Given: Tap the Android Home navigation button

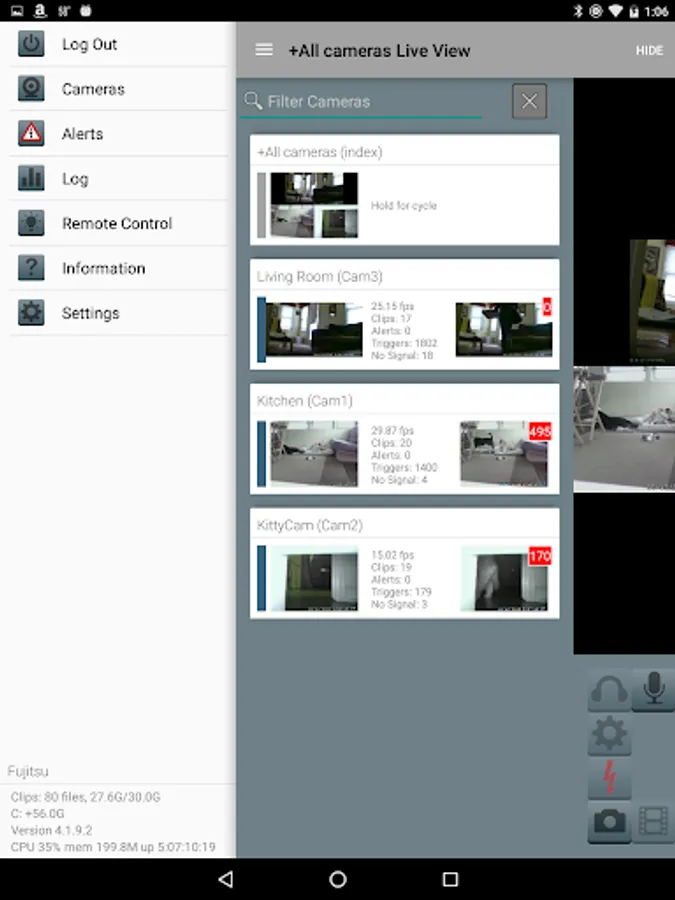Looking at the screenshot, I should (x=338, y=879).
